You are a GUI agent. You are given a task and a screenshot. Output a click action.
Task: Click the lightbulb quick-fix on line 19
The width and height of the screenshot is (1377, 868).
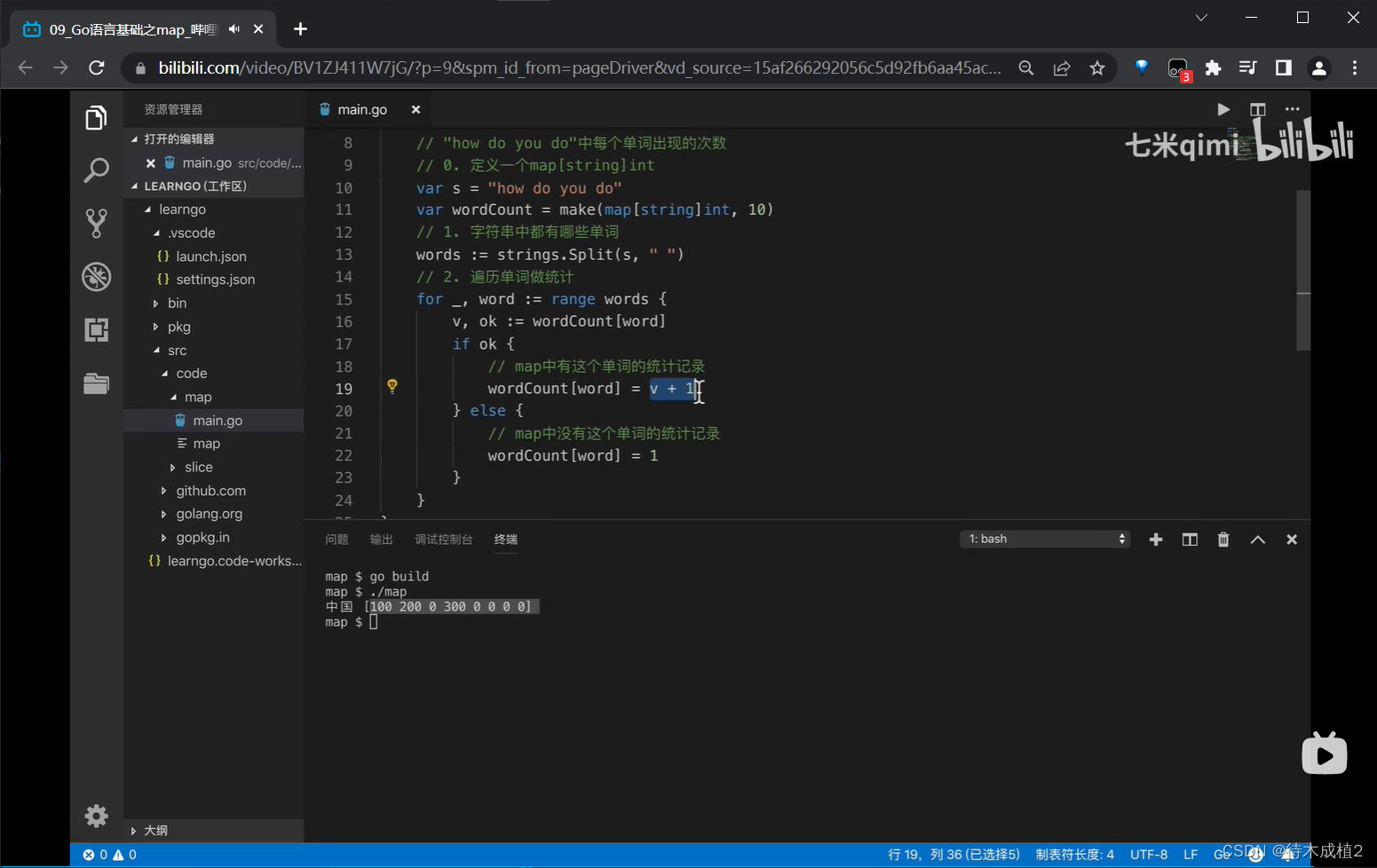coord(392,386)
